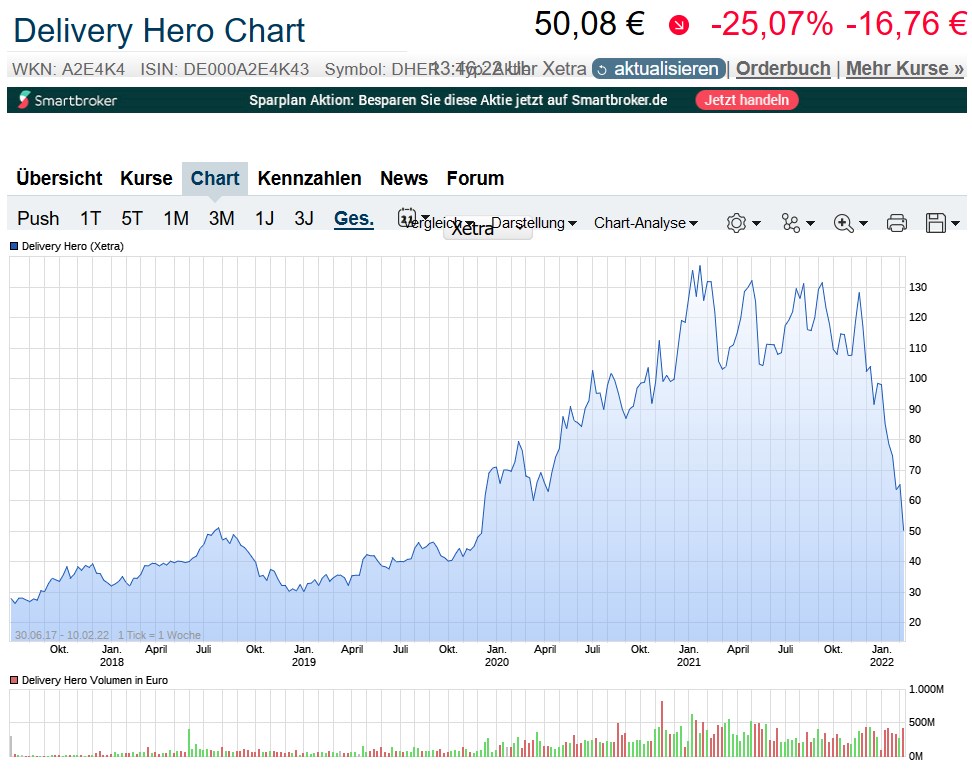Click the current price 50,08 €

(590, 24)
